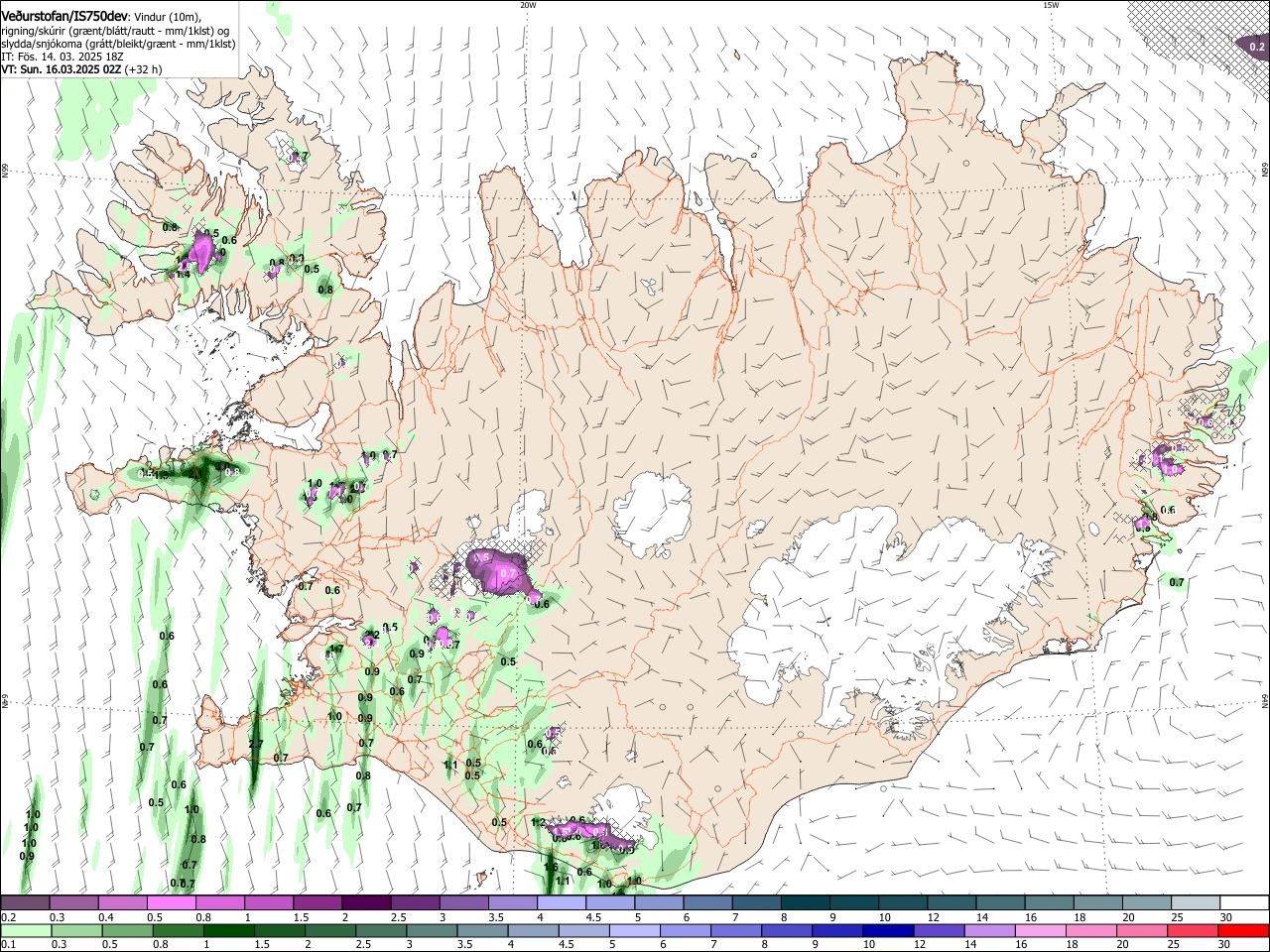Click the '15W' longitude label at the map top

click(1051, 5)
